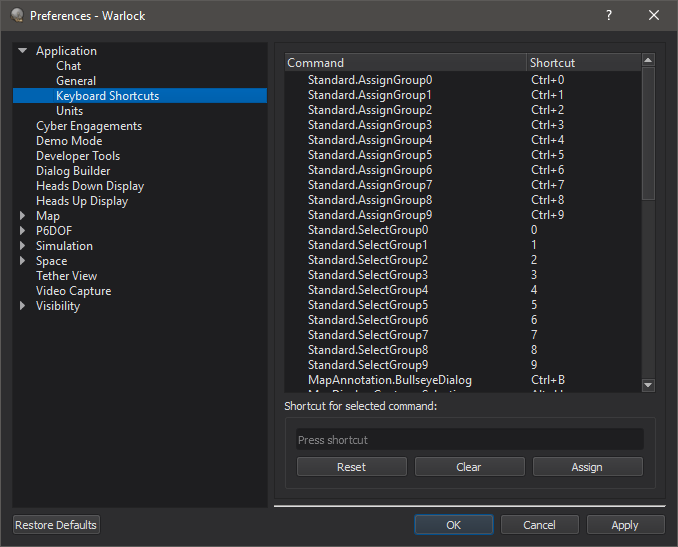This screenshot has width=678, height=547.
Task: Select Cyber Engagements category
Action: click(89, 126)
